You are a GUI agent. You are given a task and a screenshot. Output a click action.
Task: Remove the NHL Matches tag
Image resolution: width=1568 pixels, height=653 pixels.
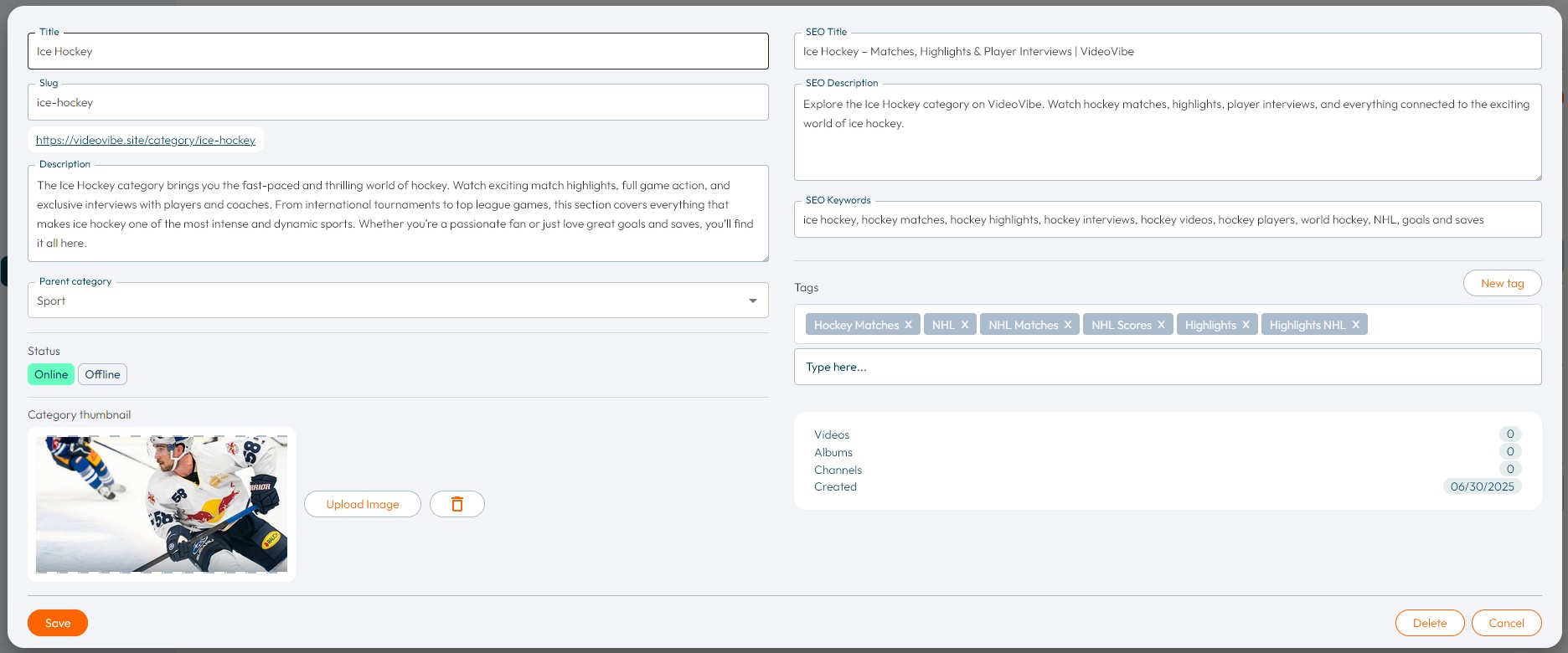tap(1068, 325)
